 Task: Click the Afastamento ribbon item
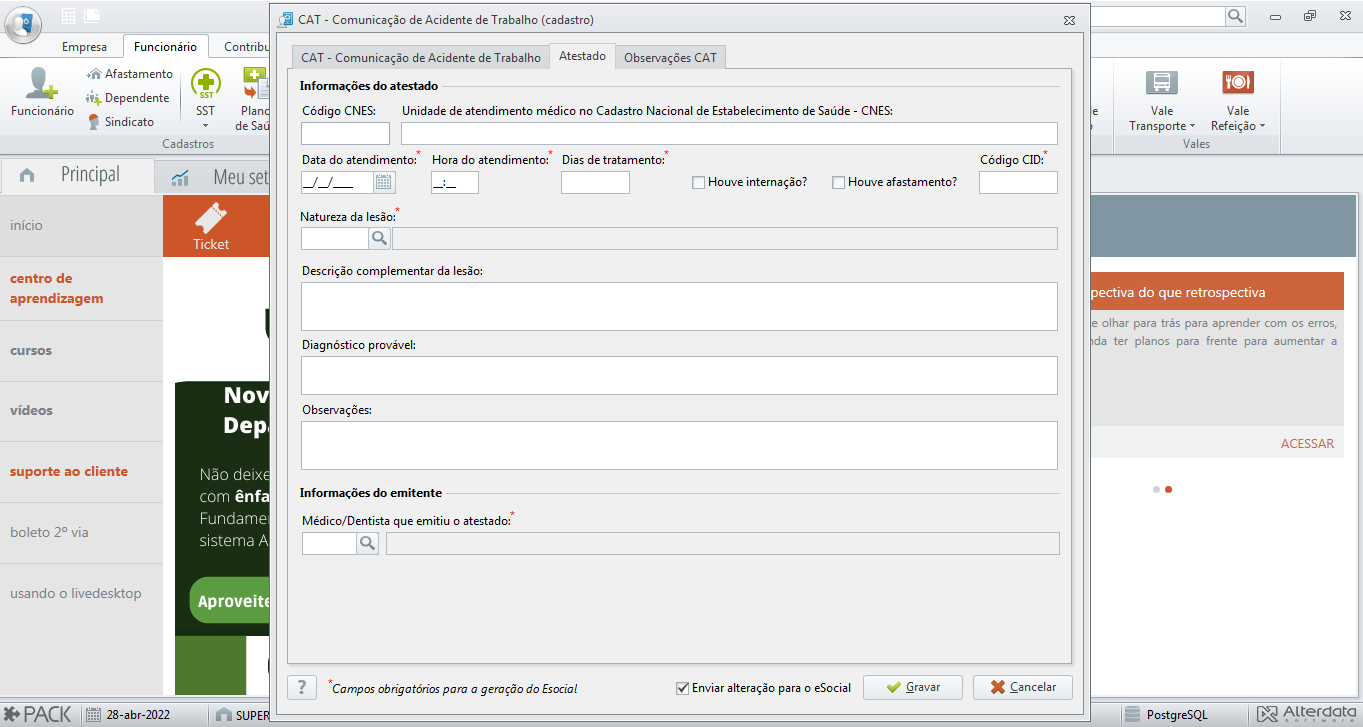pyautogui.click(x=130, y=74)
